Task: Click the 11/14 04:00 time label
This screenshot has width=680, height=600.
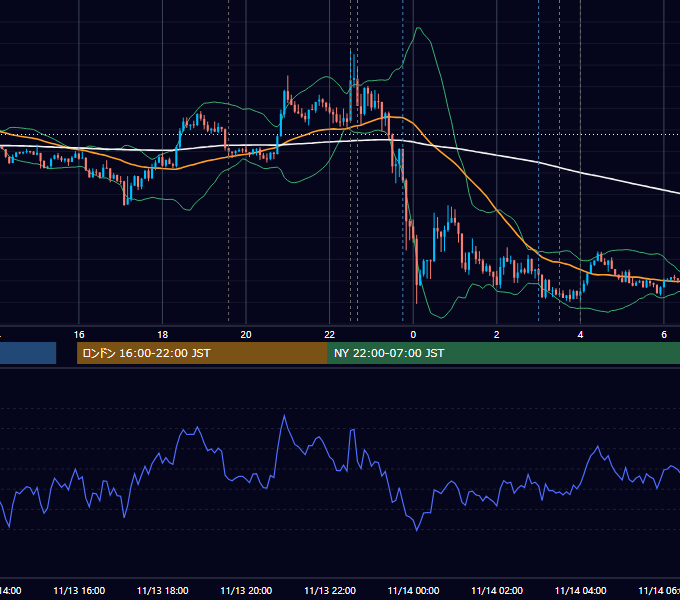Action: point(581,590)
